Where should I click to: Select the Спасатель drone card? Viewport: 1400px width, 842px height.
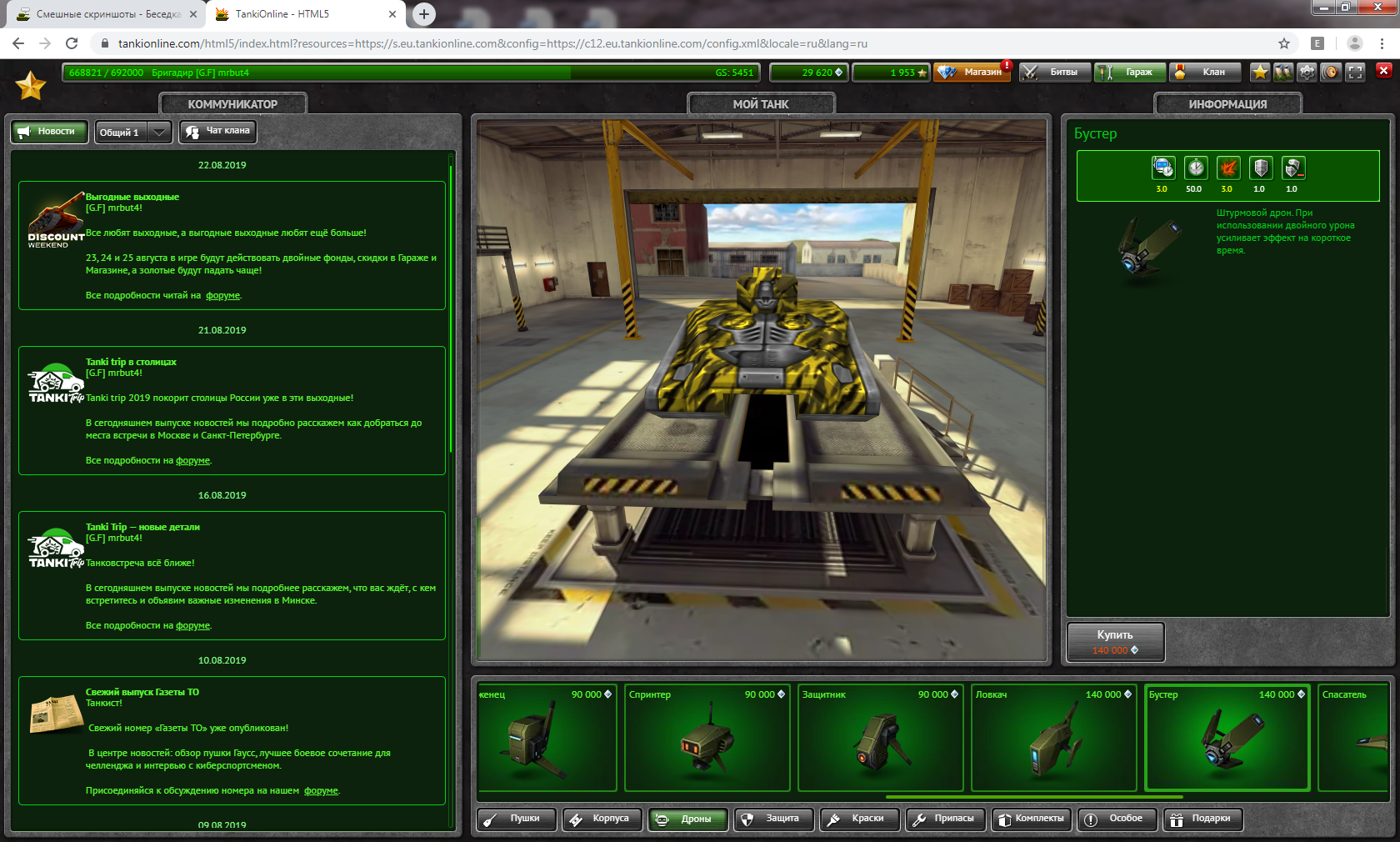tap(1354, 737)
